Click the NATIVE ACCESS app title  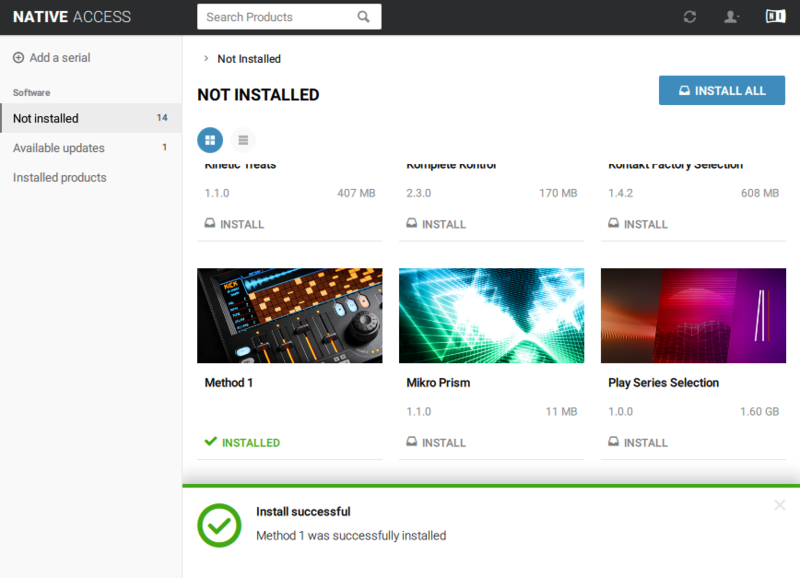[72, 17]
